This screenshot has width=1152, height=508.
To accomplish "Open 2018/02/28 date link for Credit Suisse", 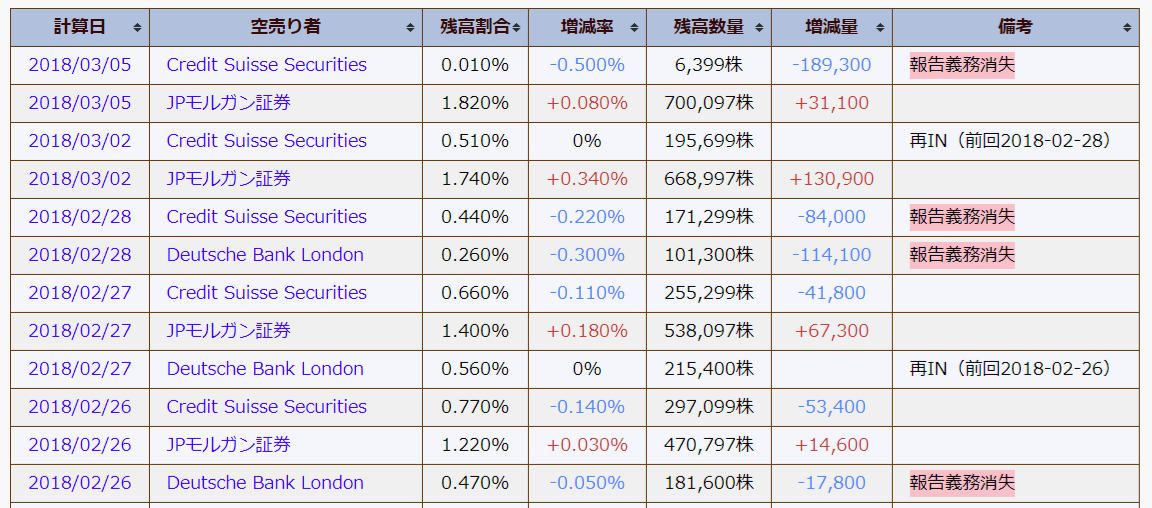I will [80, 217].
